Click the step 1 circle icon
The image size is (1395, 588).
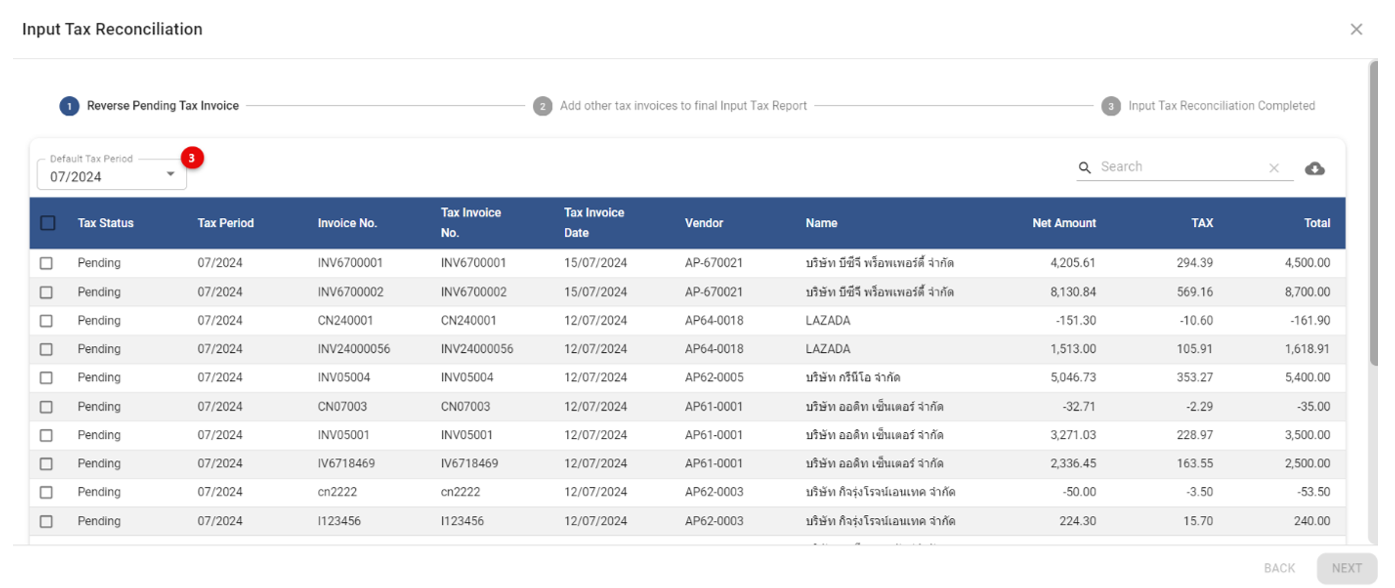pyautogui.click(x=69, y=106)
